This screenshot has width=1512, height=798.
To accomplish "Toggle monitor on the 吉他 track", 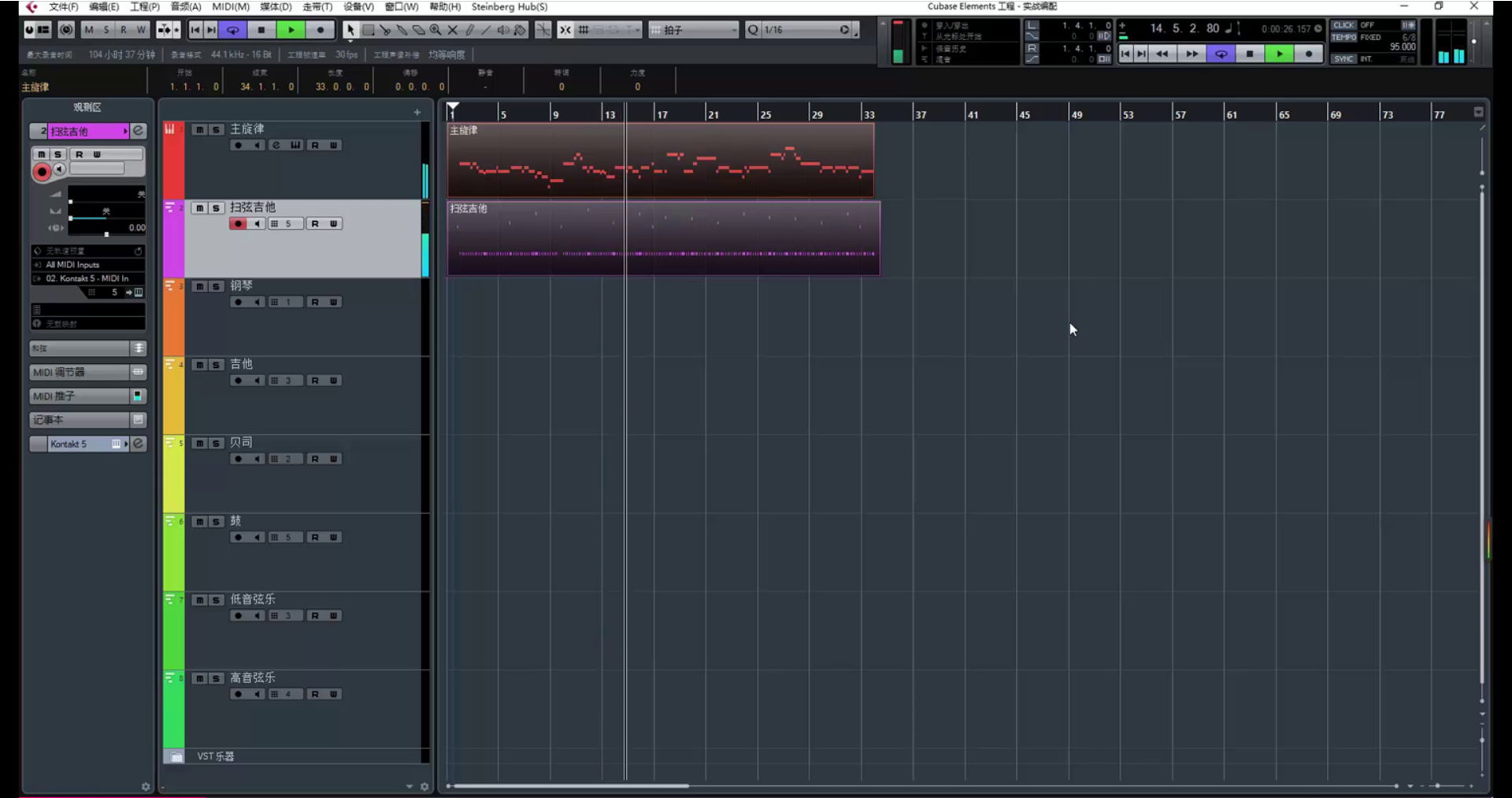I will 258,380.
